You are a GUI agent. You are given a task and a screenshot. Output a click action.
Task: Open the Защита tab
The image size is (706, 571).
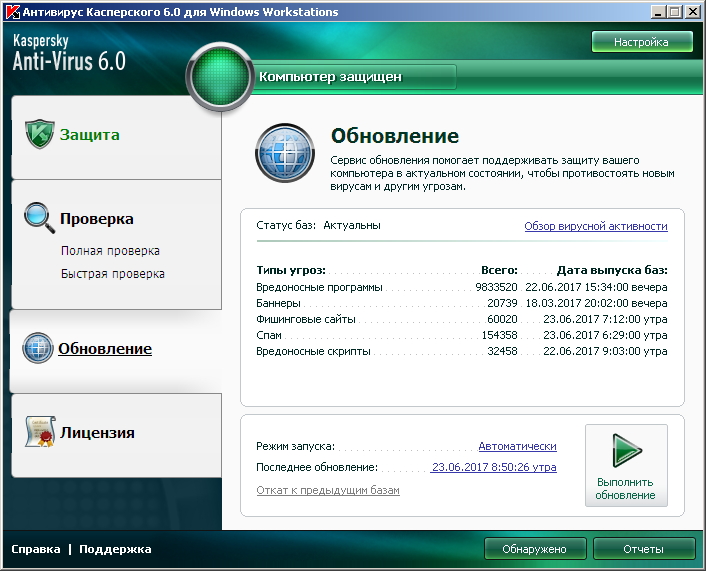point(89,135)
